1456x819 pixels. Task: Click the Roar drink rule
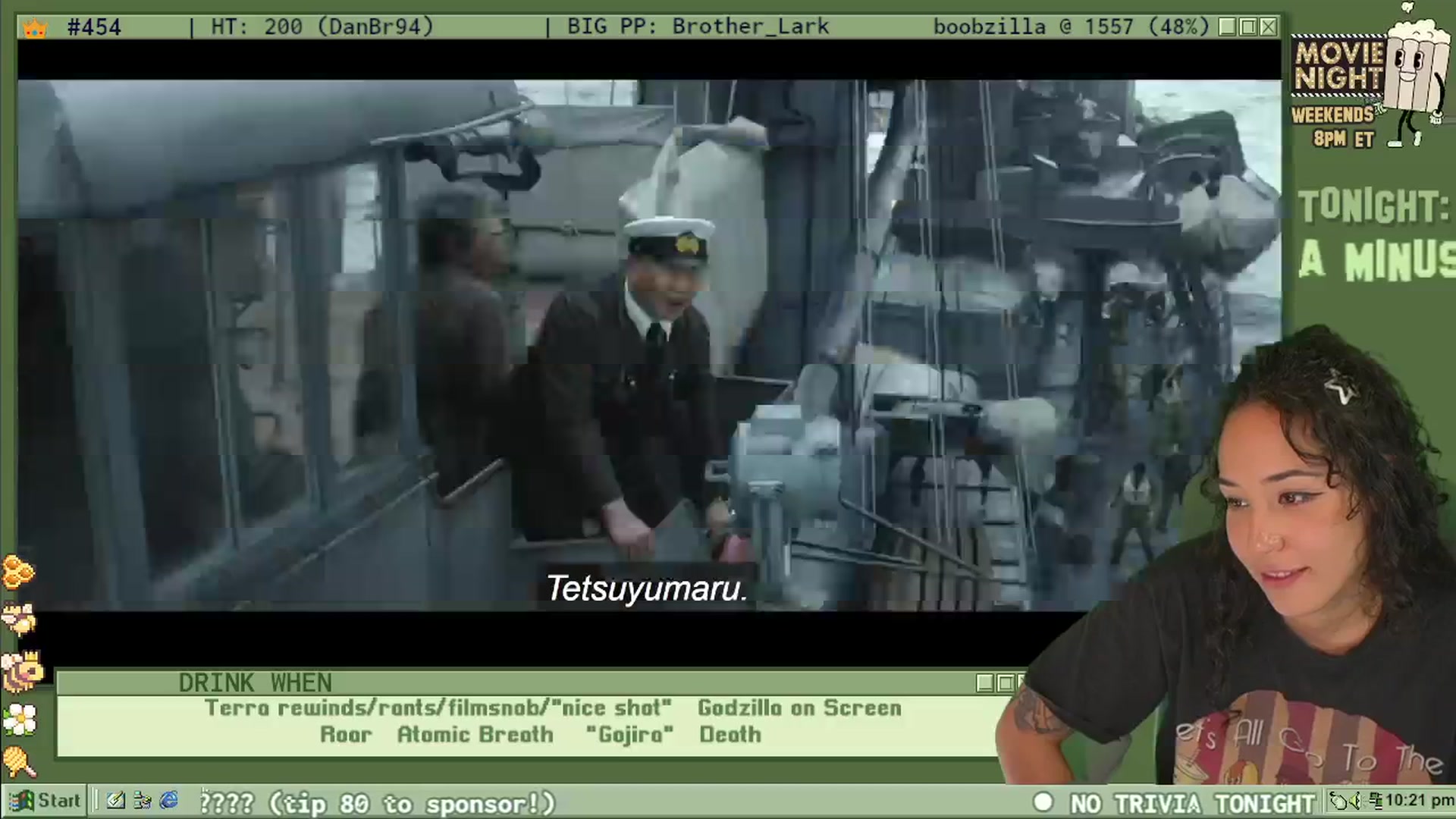pyautogui.click(x=346, y=735)
